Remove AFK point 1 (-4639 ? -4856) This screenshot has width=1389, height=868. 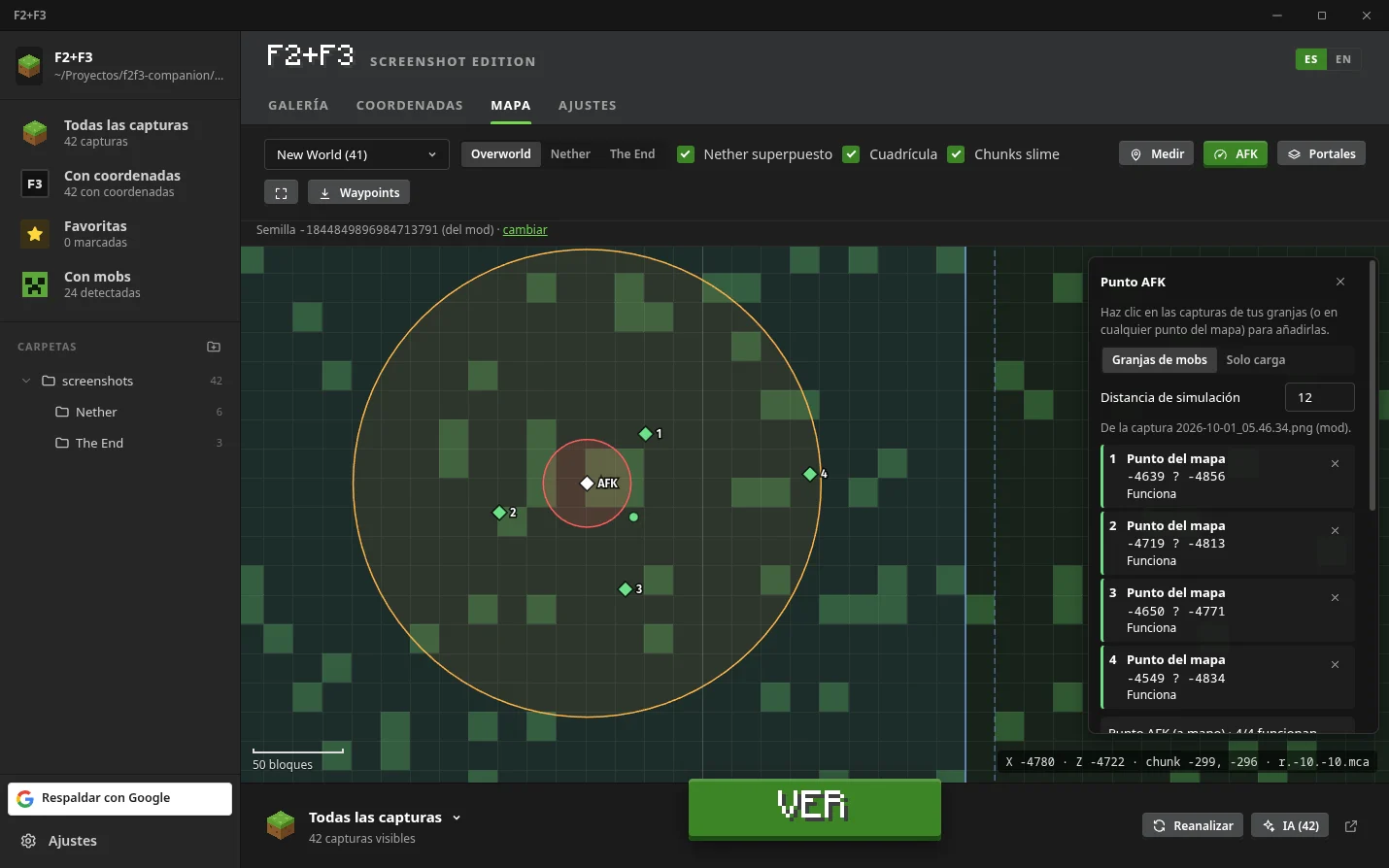click(x=1335, y=464)
